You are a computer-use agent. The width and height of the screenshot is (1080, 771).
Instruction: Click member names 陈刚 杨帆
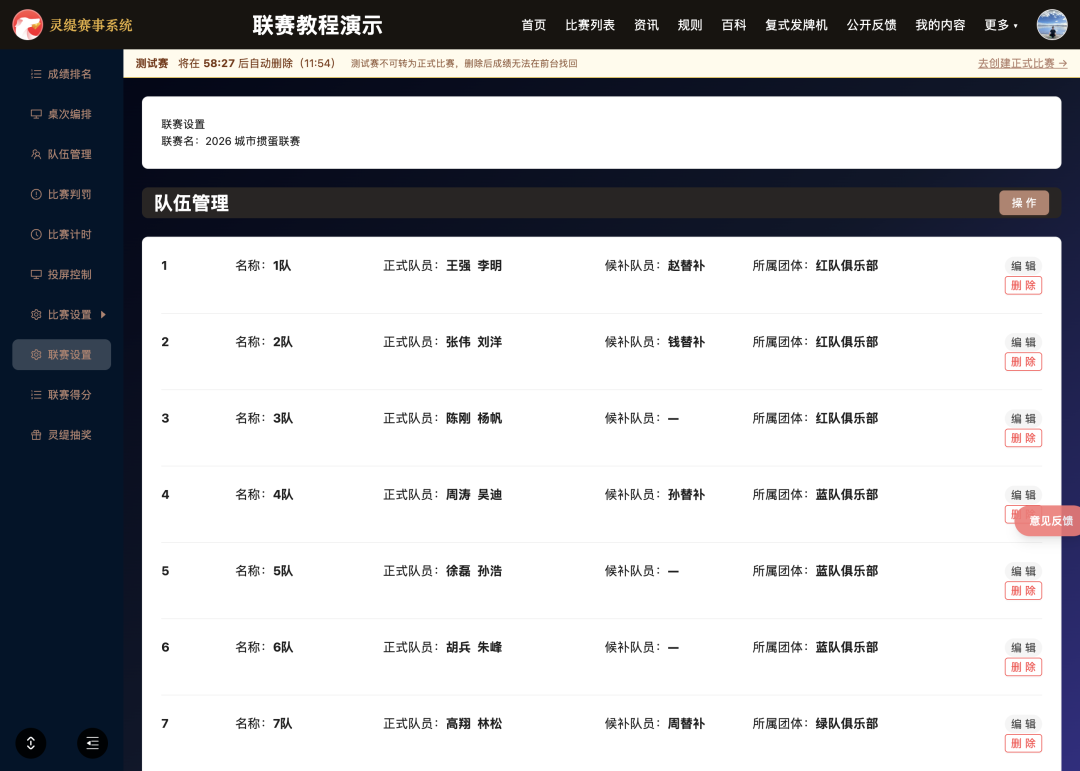pos(474,418)
